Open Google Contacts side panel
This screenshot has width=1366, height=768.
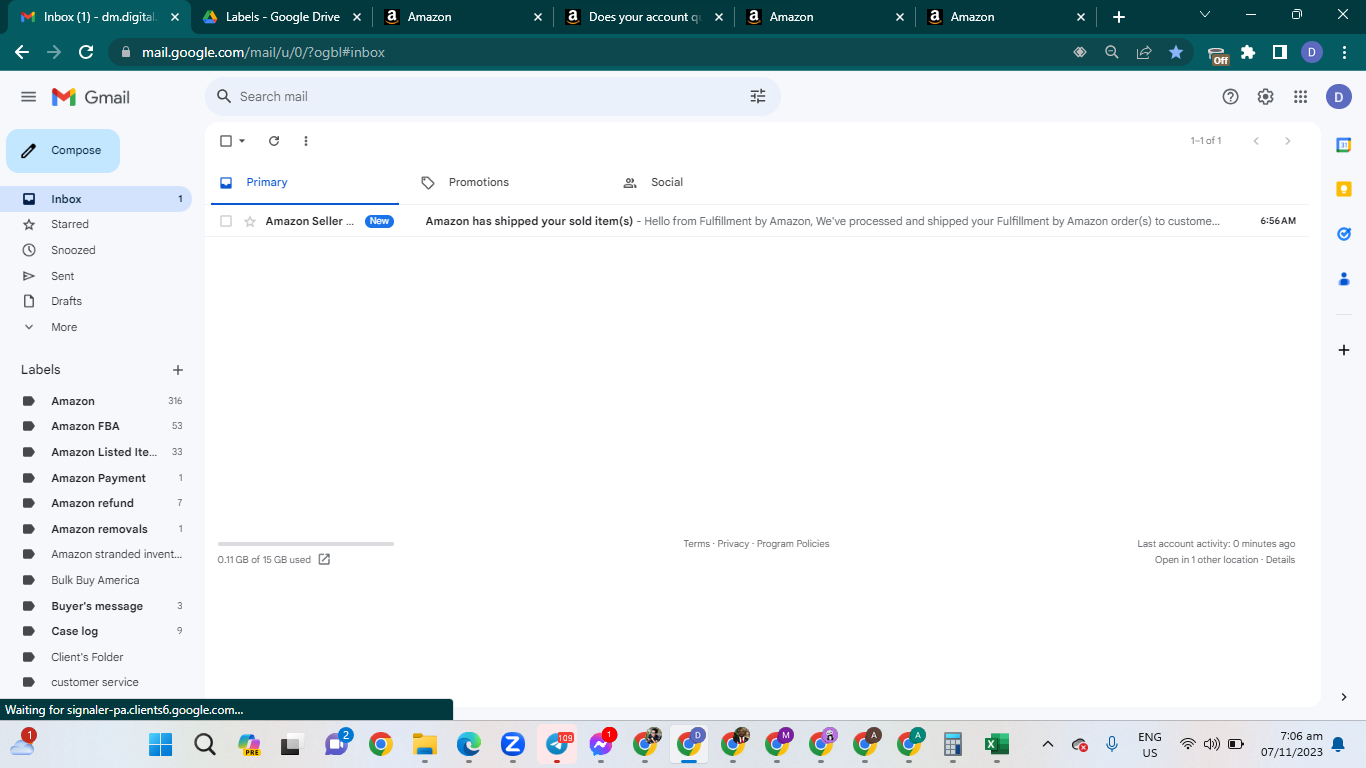tap(1344, 279)
